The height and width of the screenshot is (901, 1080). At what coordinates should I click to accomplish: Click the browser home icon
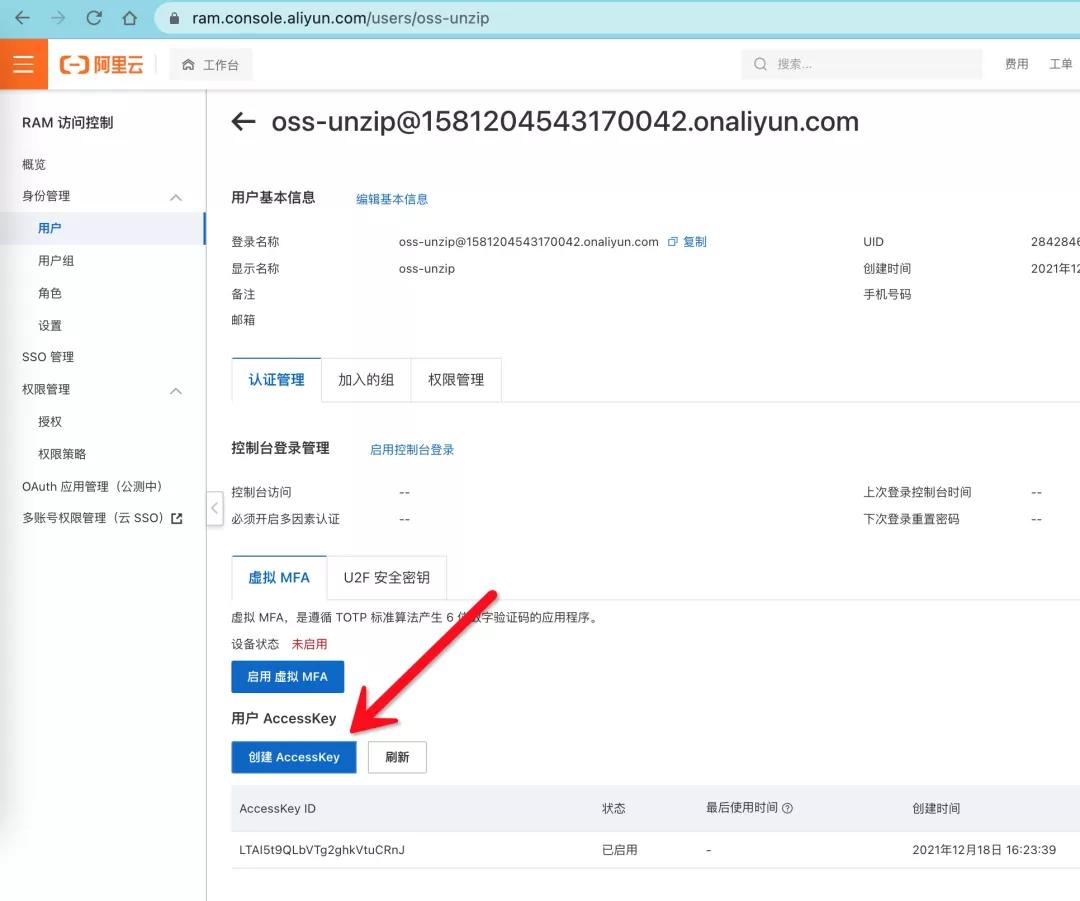point(129,17)
